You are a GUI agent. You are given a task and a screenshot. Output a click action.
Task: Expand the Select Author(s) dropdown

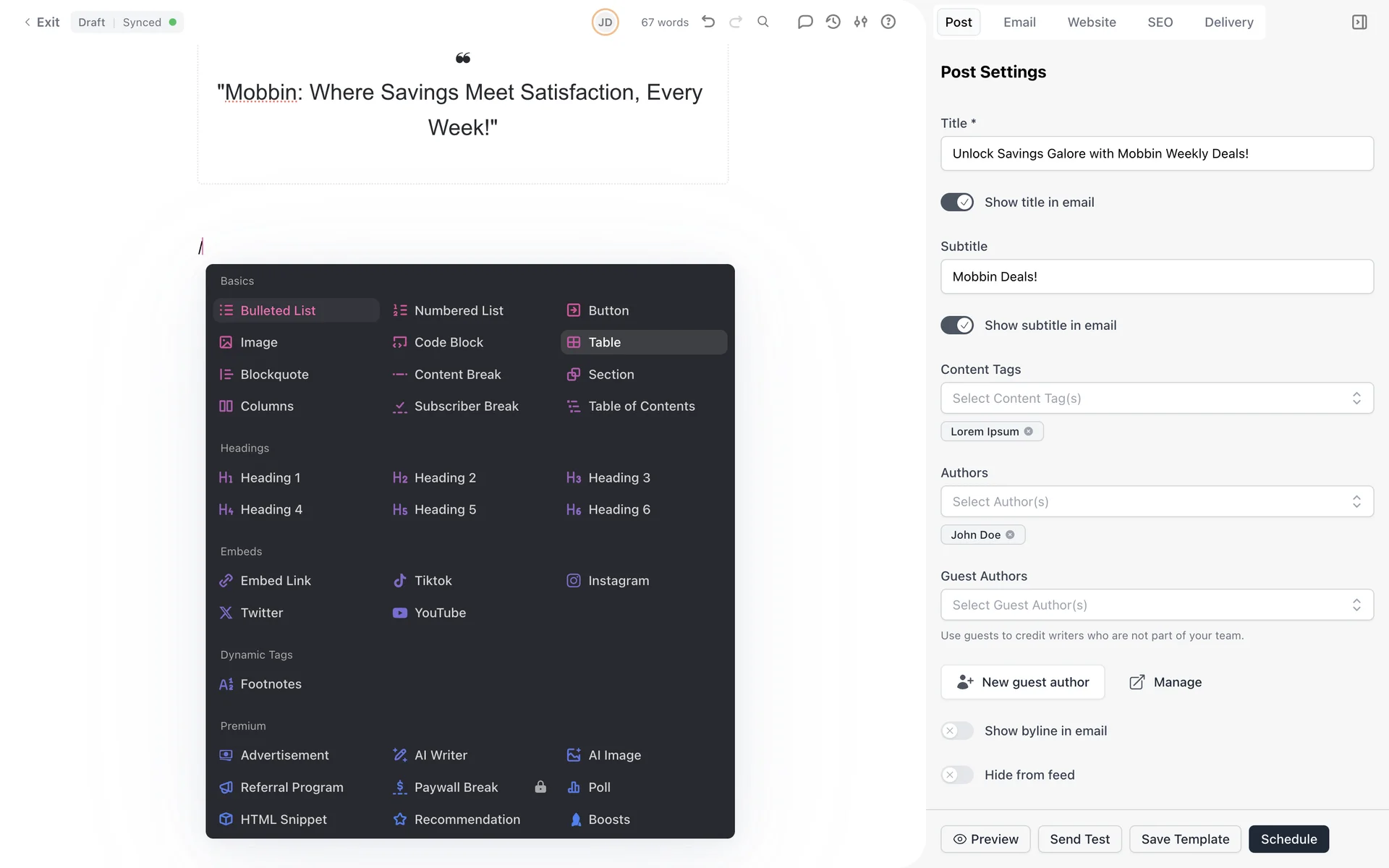pos(1156,502)
